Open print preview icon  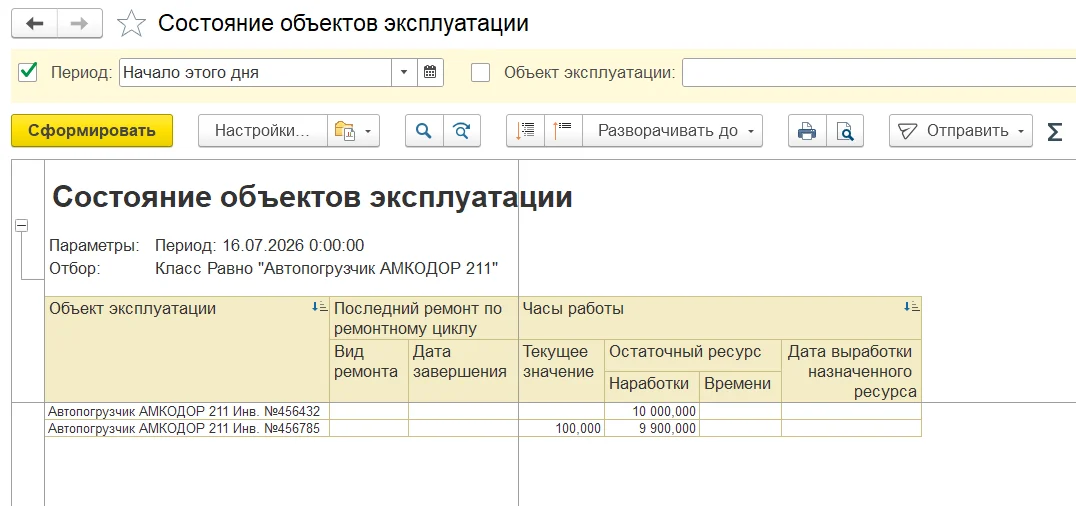(845, 130)
